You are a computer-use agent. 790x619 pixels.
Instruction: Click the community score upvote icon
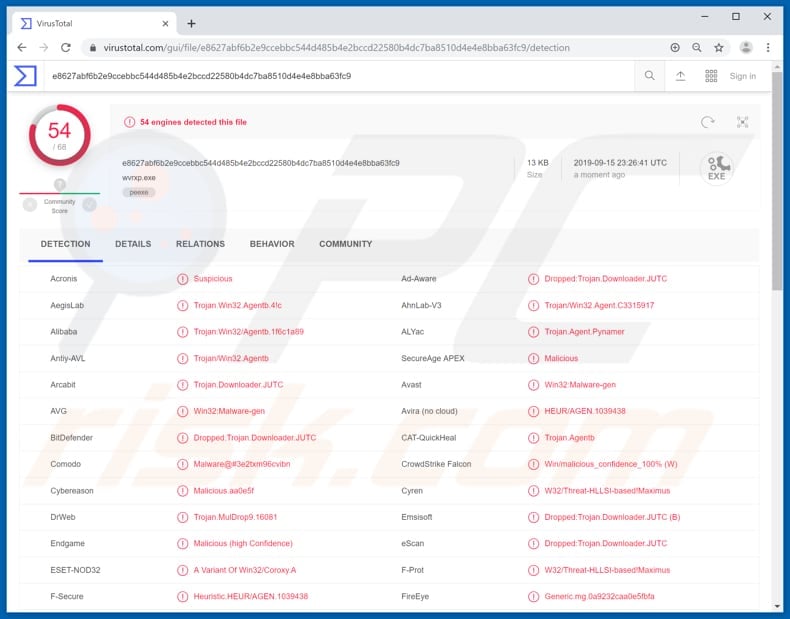point(90,204)
